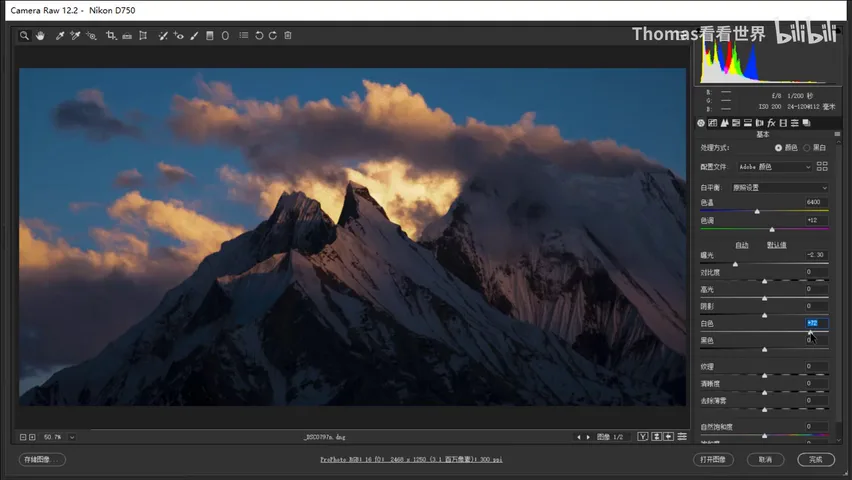Open the zoom level dropdown
Viewport: 852px width, 480px height.
[x=72, y=437]
